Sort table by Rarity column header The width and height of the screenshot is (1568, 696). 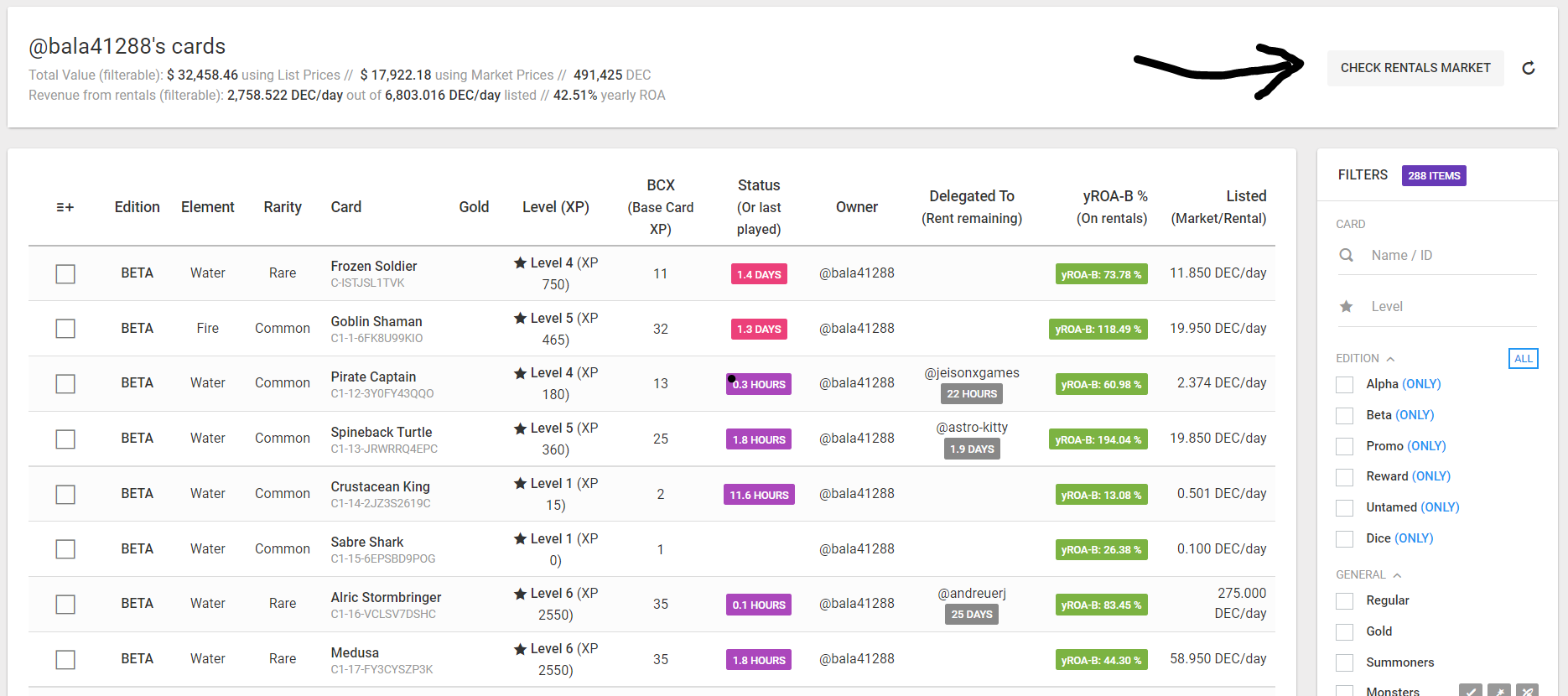[283, 207]
